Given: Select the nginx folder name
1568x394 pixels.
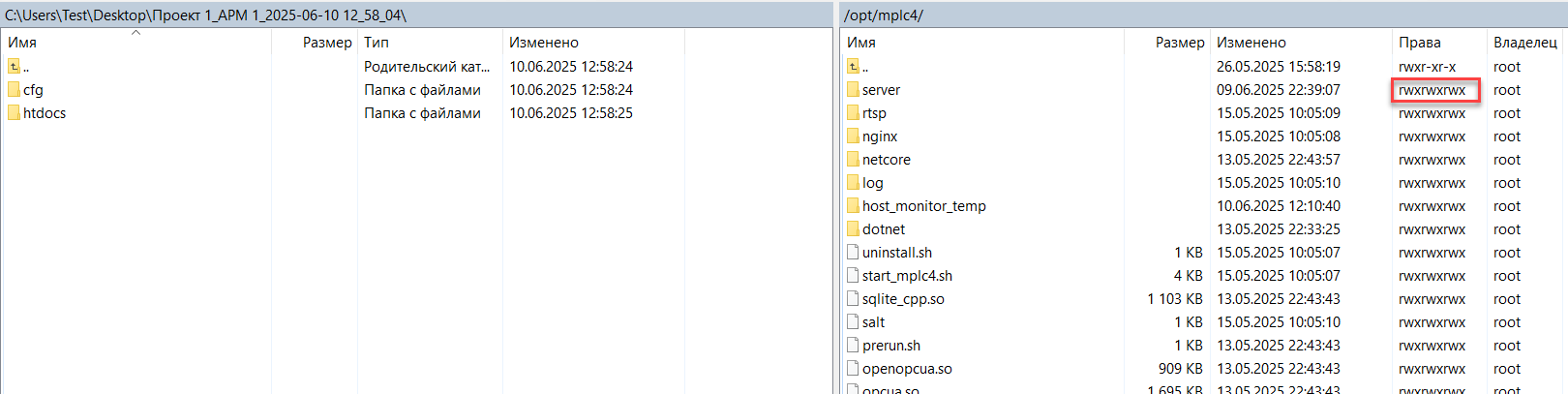Looking at the screenshot, I should [880, 136].
